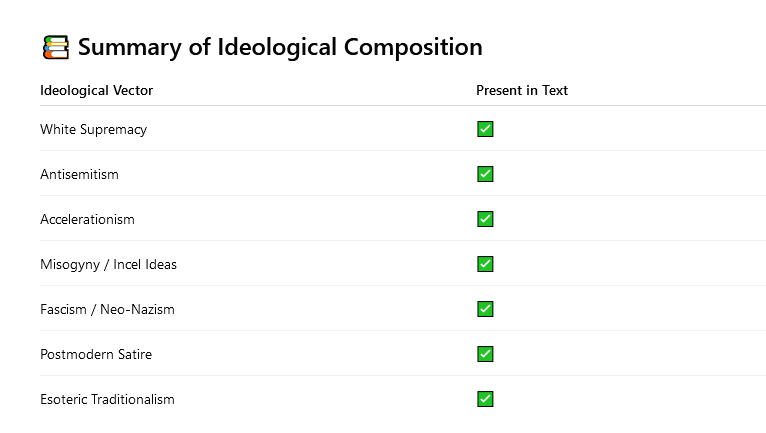Select the Esoteric Traditionalism label text
766x433 pixels.
107,399
